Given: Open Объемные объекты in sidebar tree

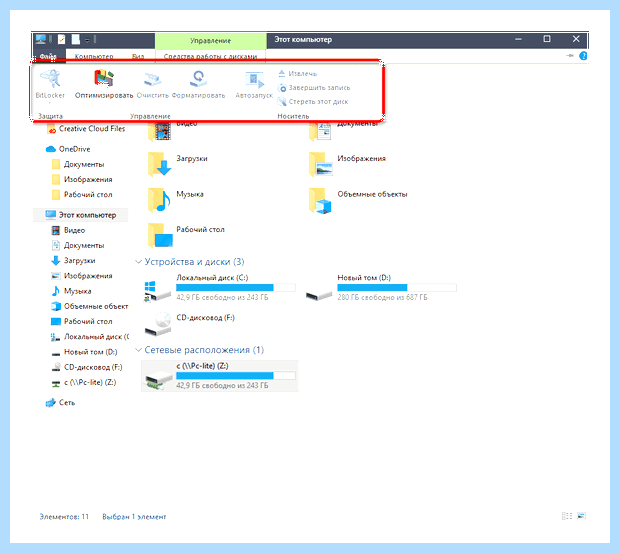Looking at the screenshot, I should [90, 306].
